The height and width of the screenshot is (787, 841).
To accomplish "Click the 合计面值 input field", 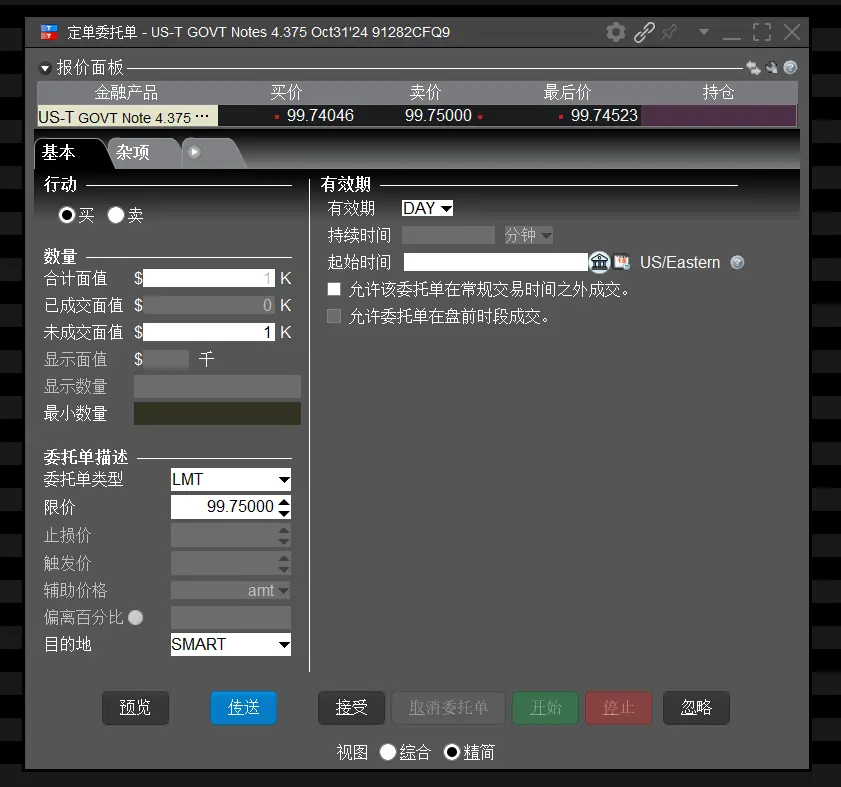I will click(x=209, y=278).
